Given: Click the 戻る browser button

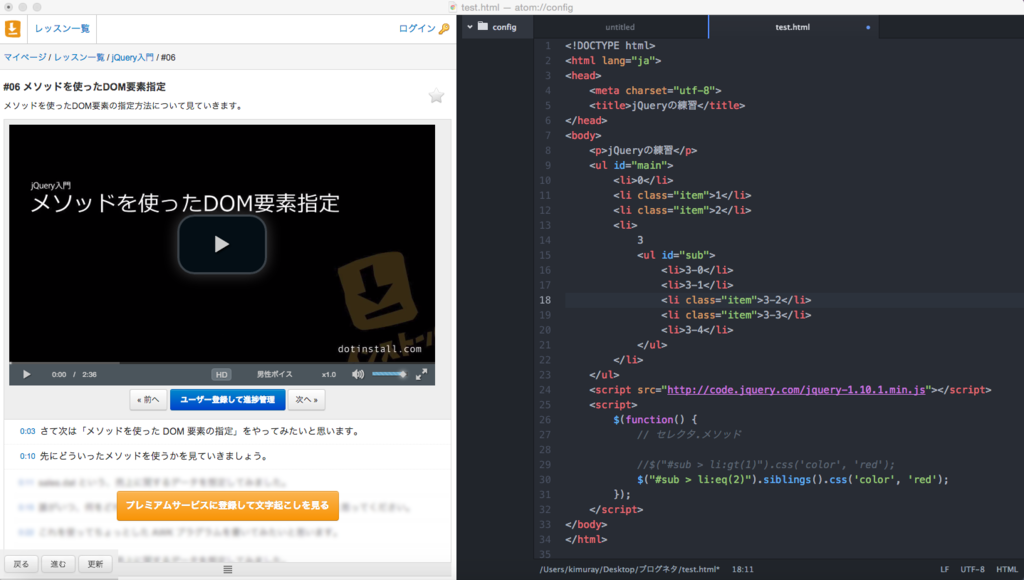Looking at the screenshot, I should (x=21, y=564).
